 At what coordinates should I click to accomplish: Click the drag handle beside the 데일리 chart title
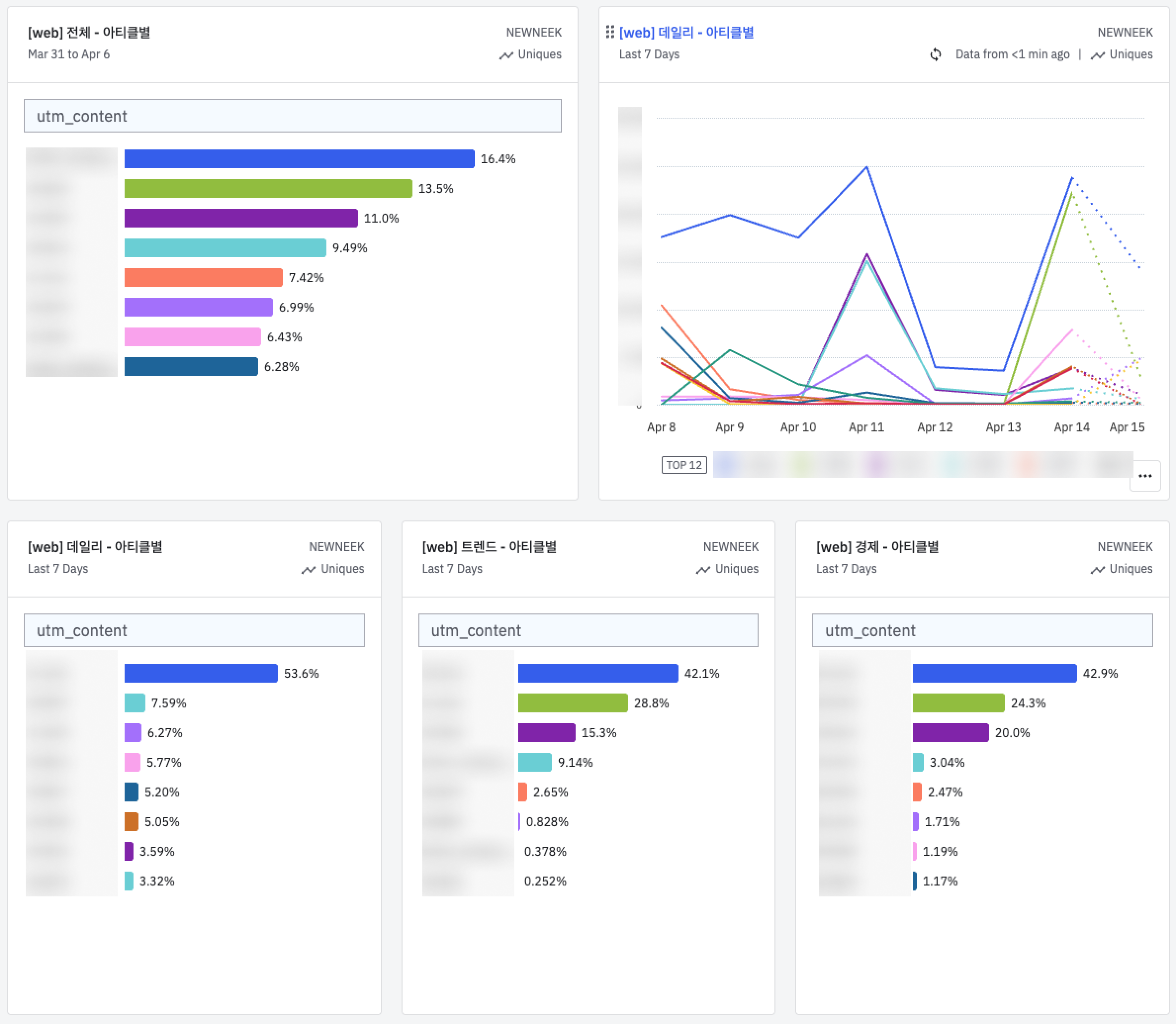click(x=610, y=32)
